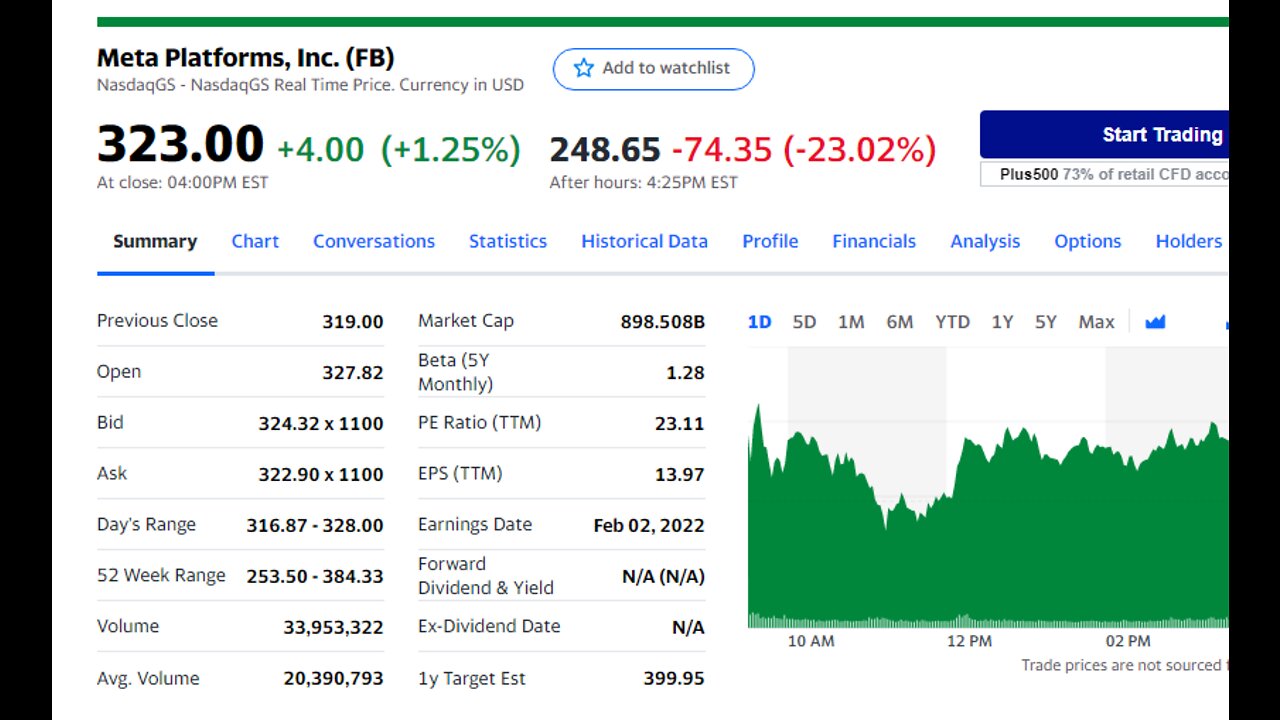Click the Earnings Date Feb 02, 2022
Viewport: 1280px width, 720px height.
[649, 525]
